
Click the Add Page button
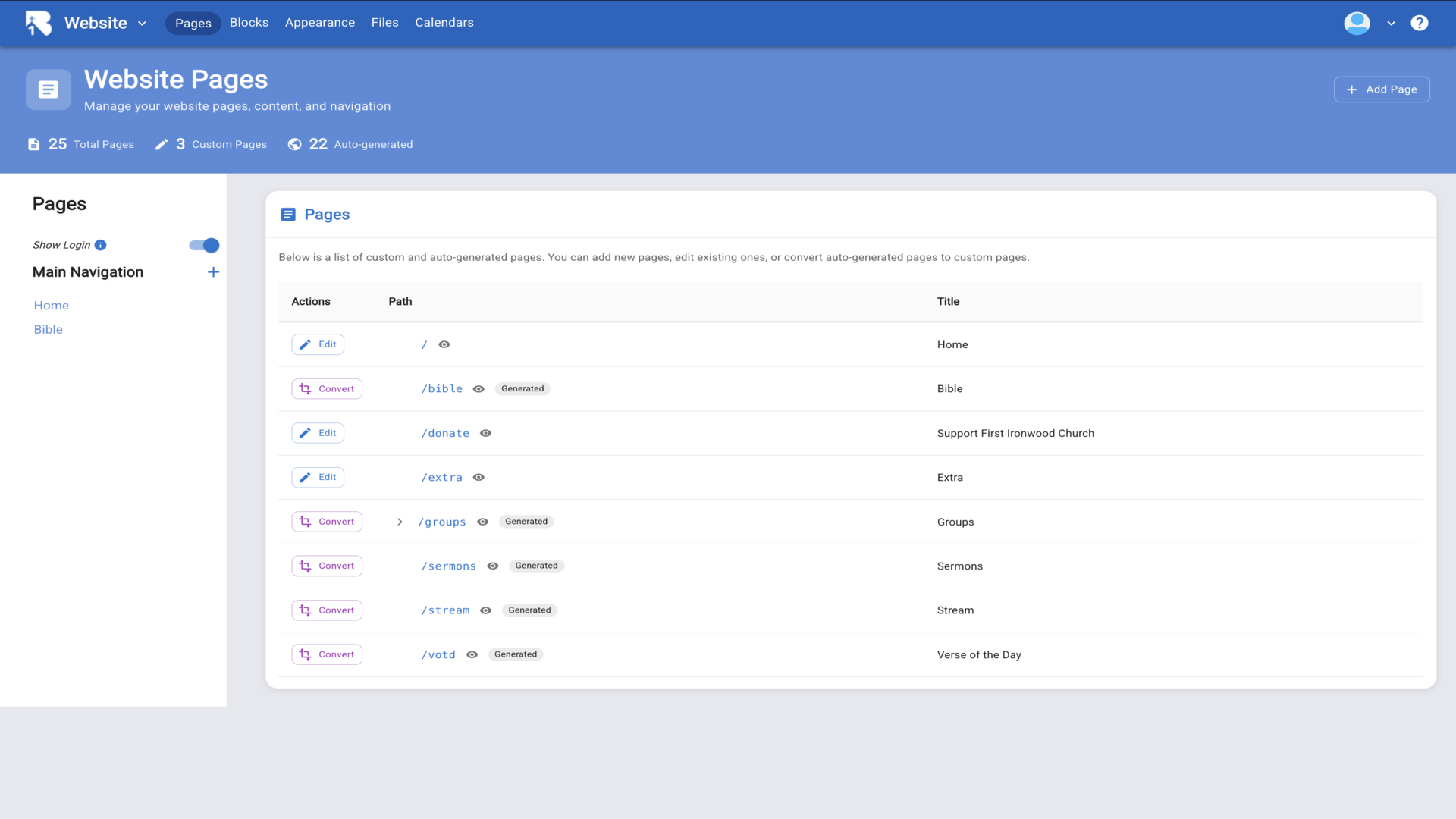1382,89
